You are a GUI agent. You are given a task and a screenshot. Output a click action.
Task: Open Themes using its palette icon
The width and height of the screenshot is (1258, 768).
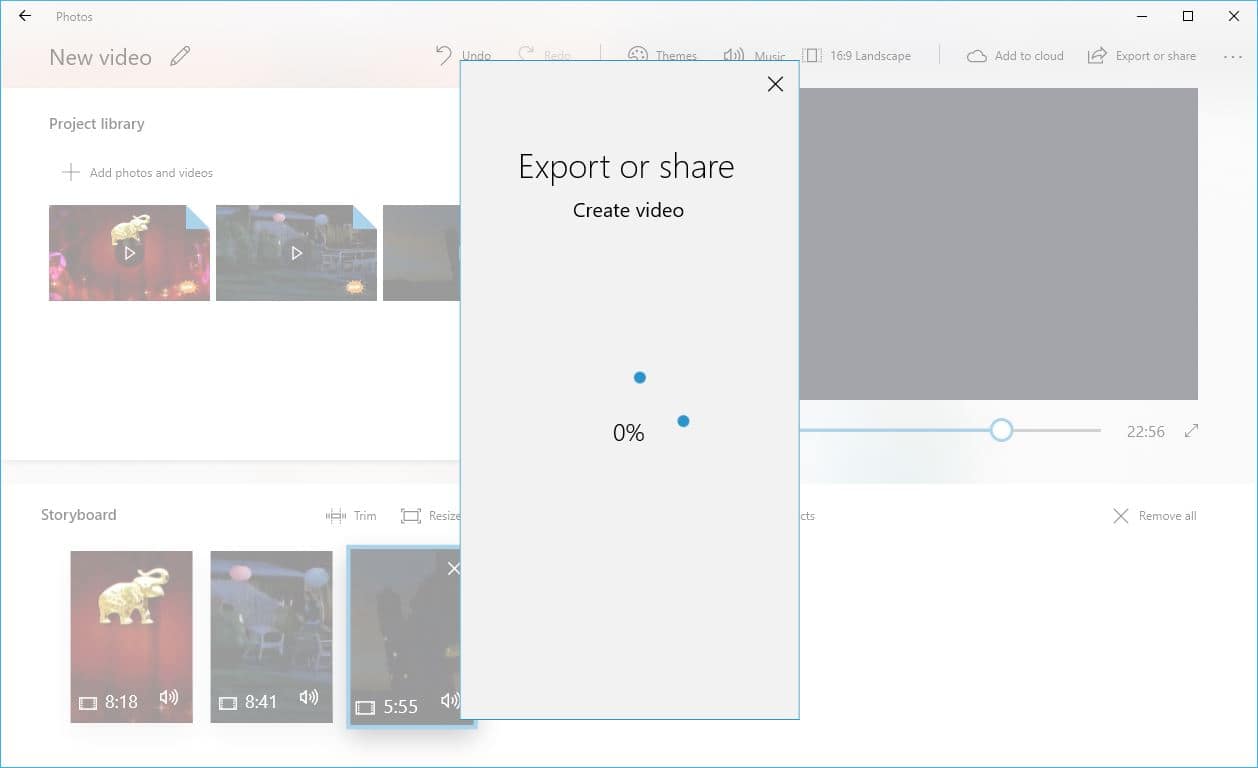pyautogui.click(x=637, y=55)
